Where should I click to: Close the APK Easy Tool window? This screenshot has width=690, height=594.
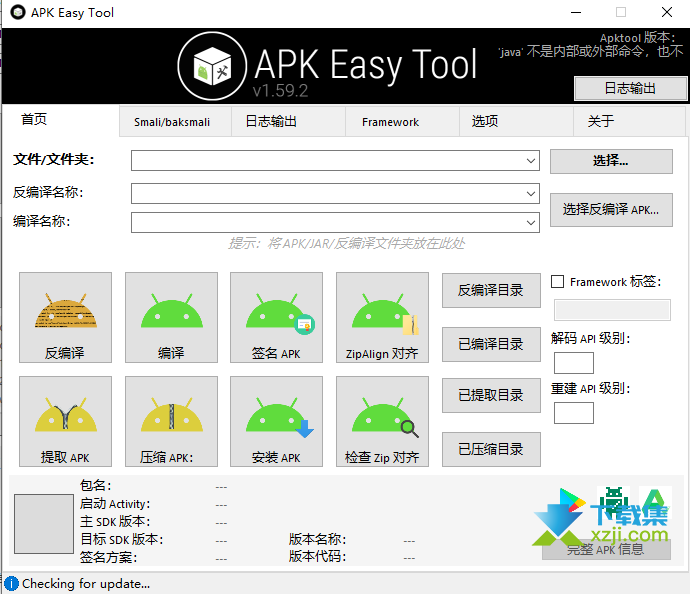tap(667, 12)
